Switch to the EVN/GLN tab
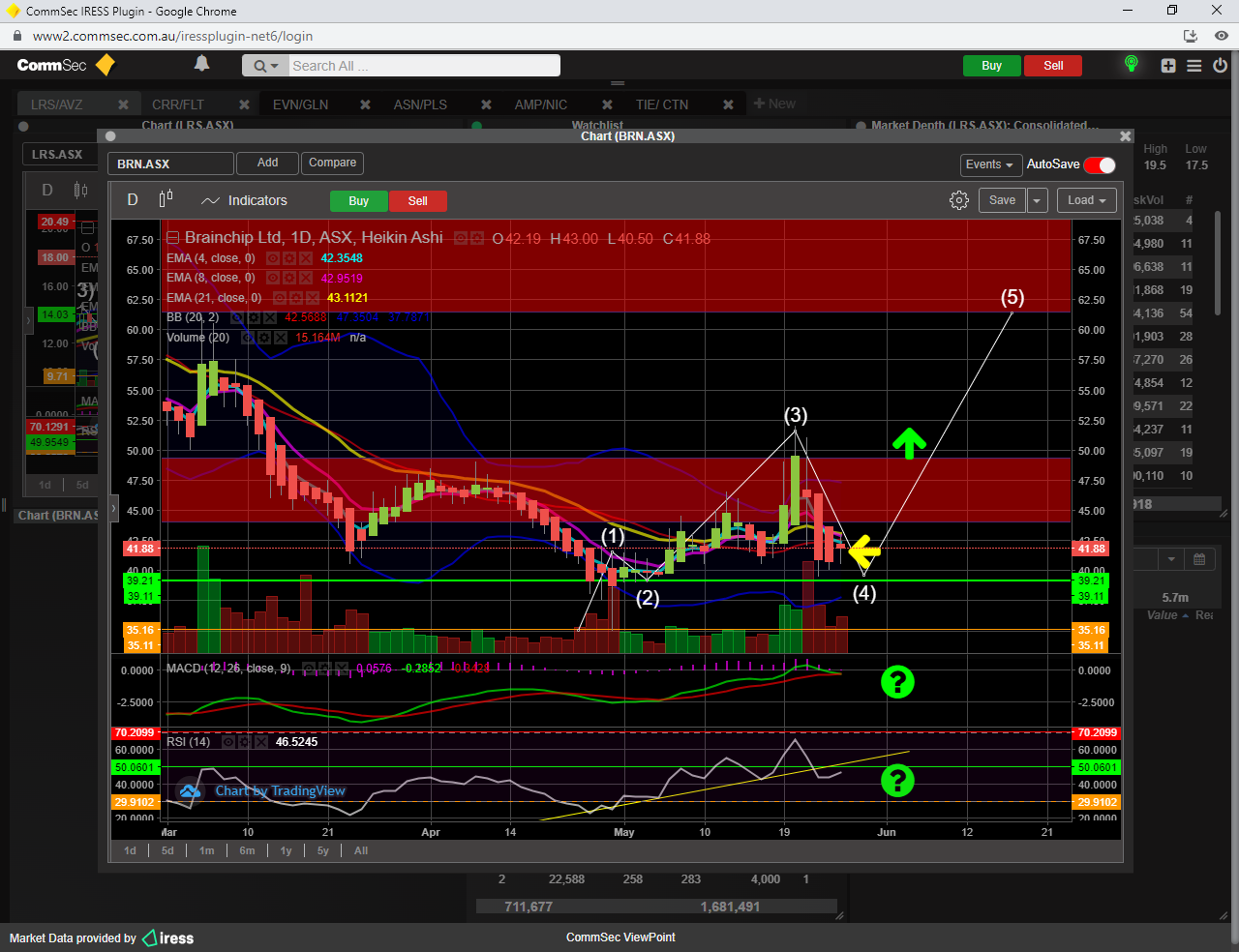 pyautogui.click(x=300, y=104)
